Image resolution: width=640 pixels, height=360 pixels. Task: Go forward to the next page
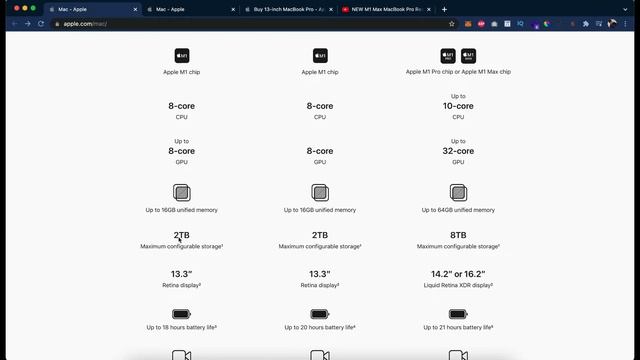[28, 24]
